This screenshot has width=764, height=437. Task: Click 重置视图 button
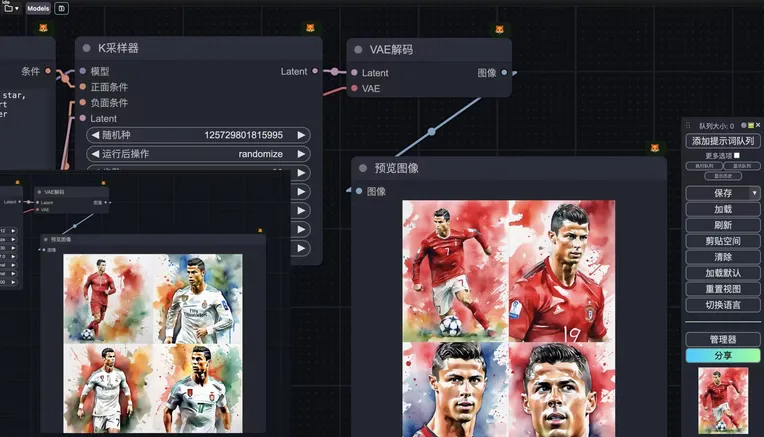coord(723,289)
